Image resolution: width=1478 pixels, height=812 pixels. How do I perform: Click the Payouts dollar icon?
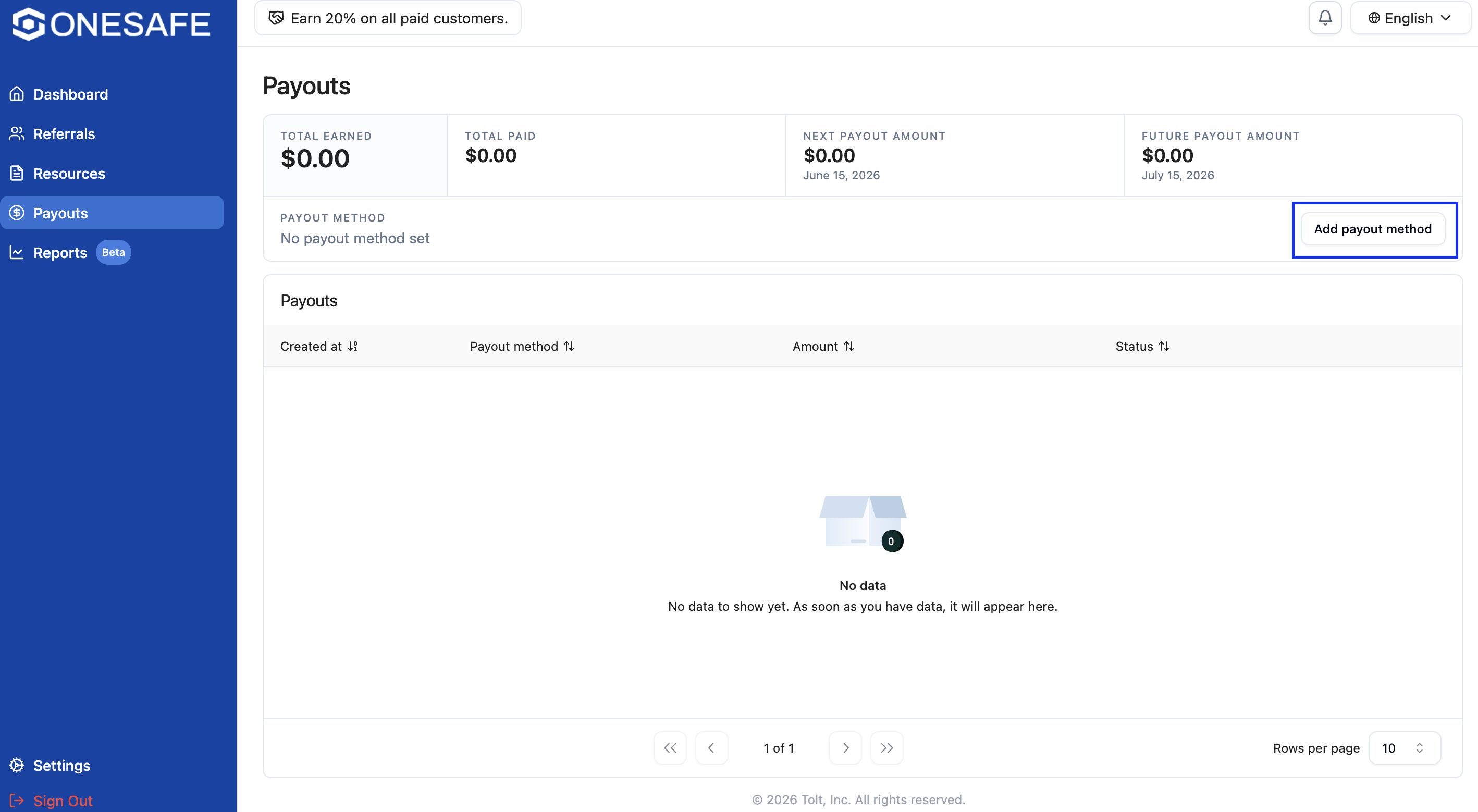[17, 212]
